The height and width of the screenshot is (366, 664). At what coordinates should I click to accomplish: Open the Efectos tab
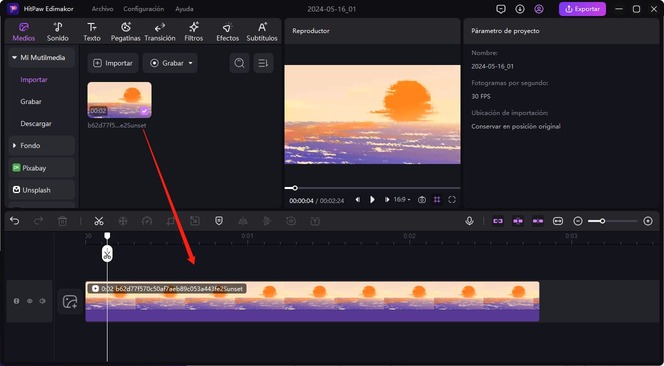pos(228,32)
